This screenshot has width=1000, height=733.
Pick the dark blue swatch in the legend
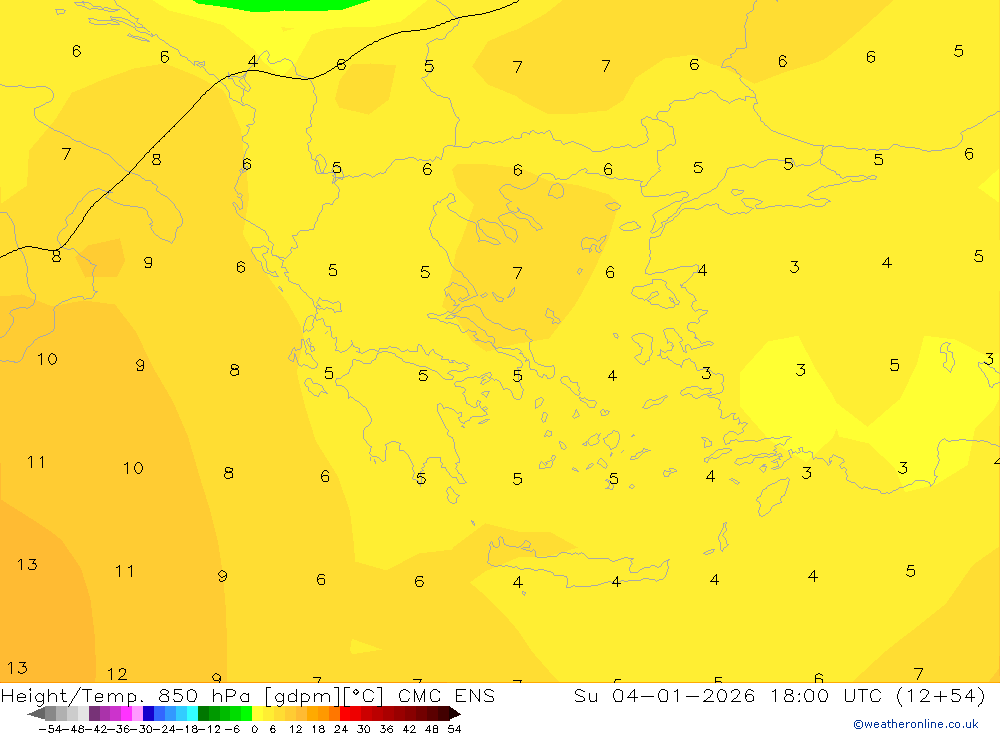tap(148, 714)
